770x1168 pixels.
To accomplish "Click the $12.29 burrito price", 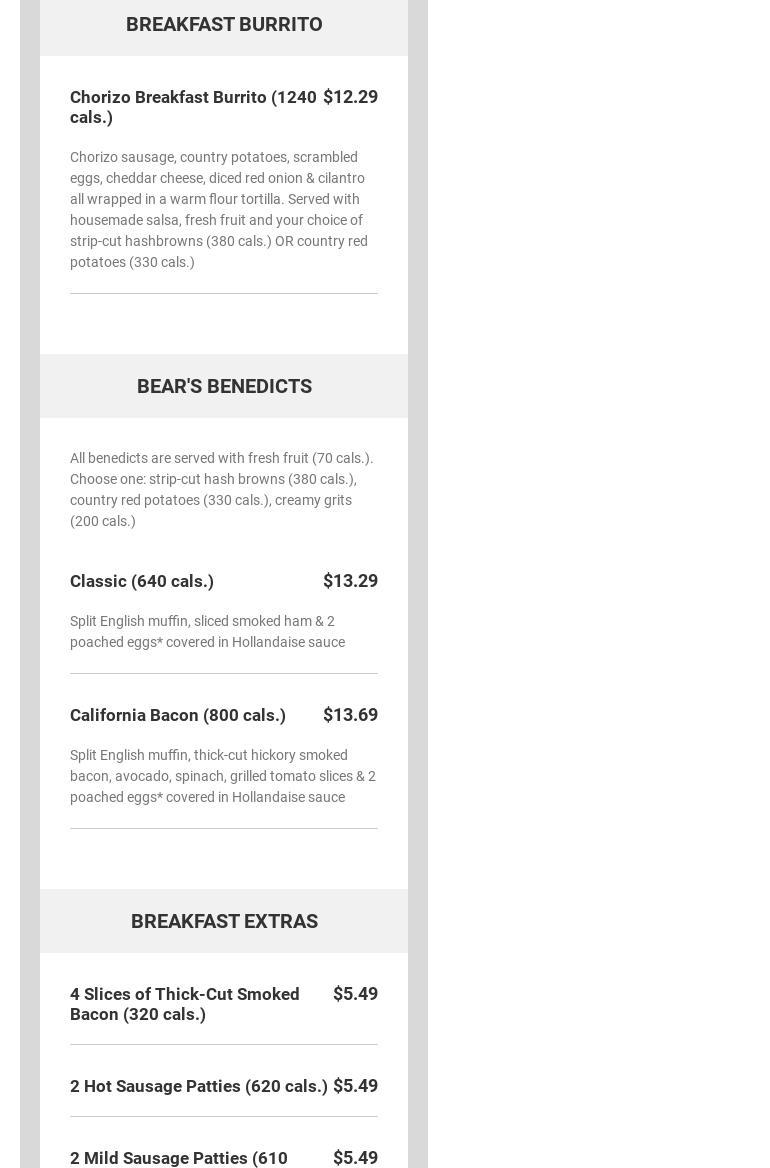I will tap(350, 97).
